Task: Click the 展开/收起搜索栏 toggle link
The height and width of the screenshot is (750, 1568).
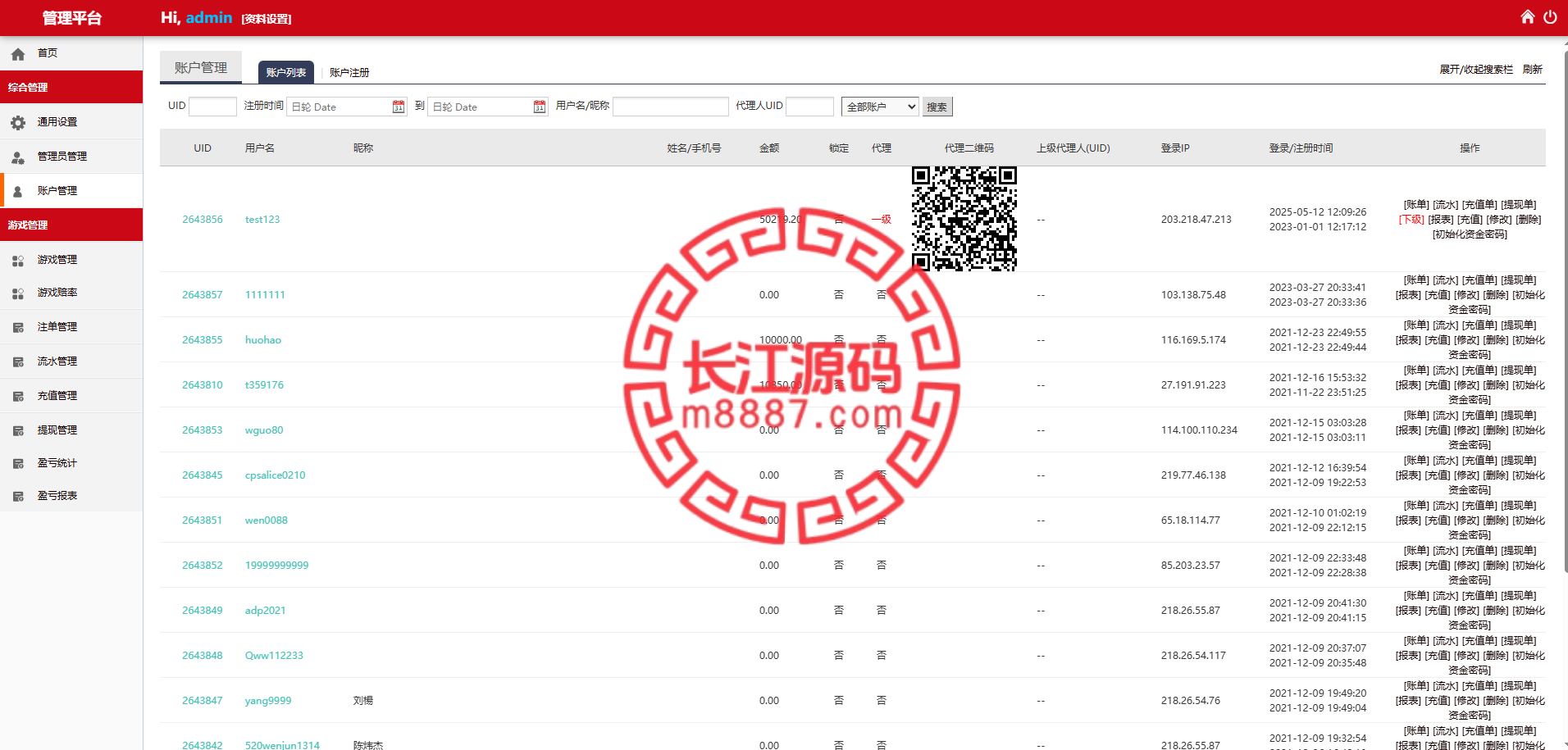Action: point(1476,70)
